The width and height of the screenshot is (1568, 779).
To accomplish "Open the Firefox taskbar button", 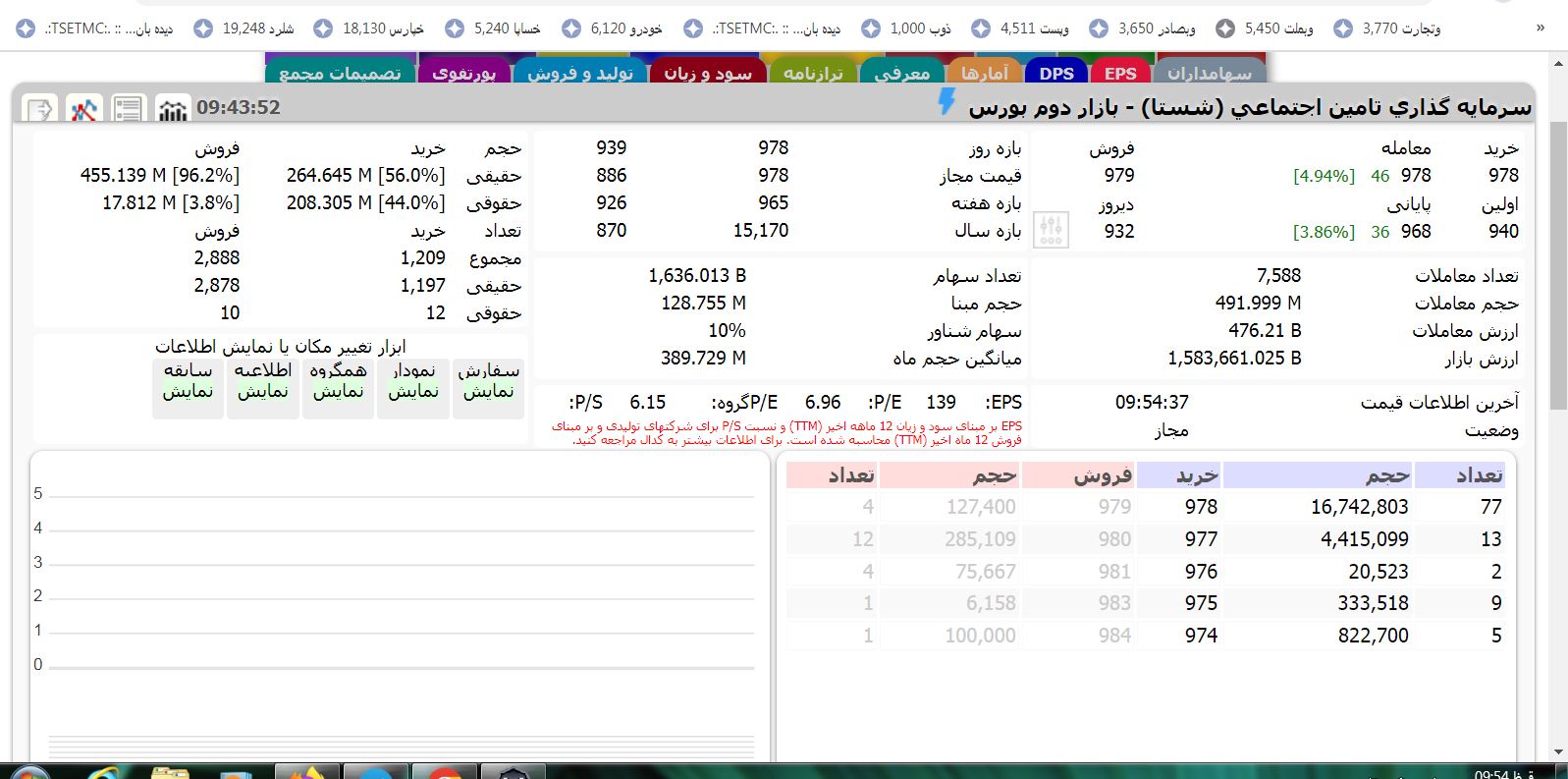I will (x=306, y=772).
